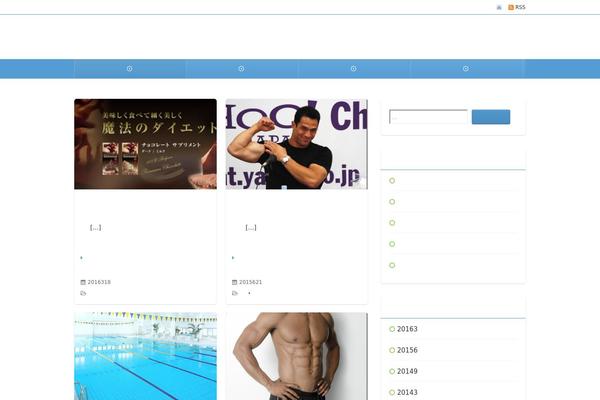Select the second item in the blue navigation bar
The width and height of the screenshot is (600, 400).
(x=241, y=69)
